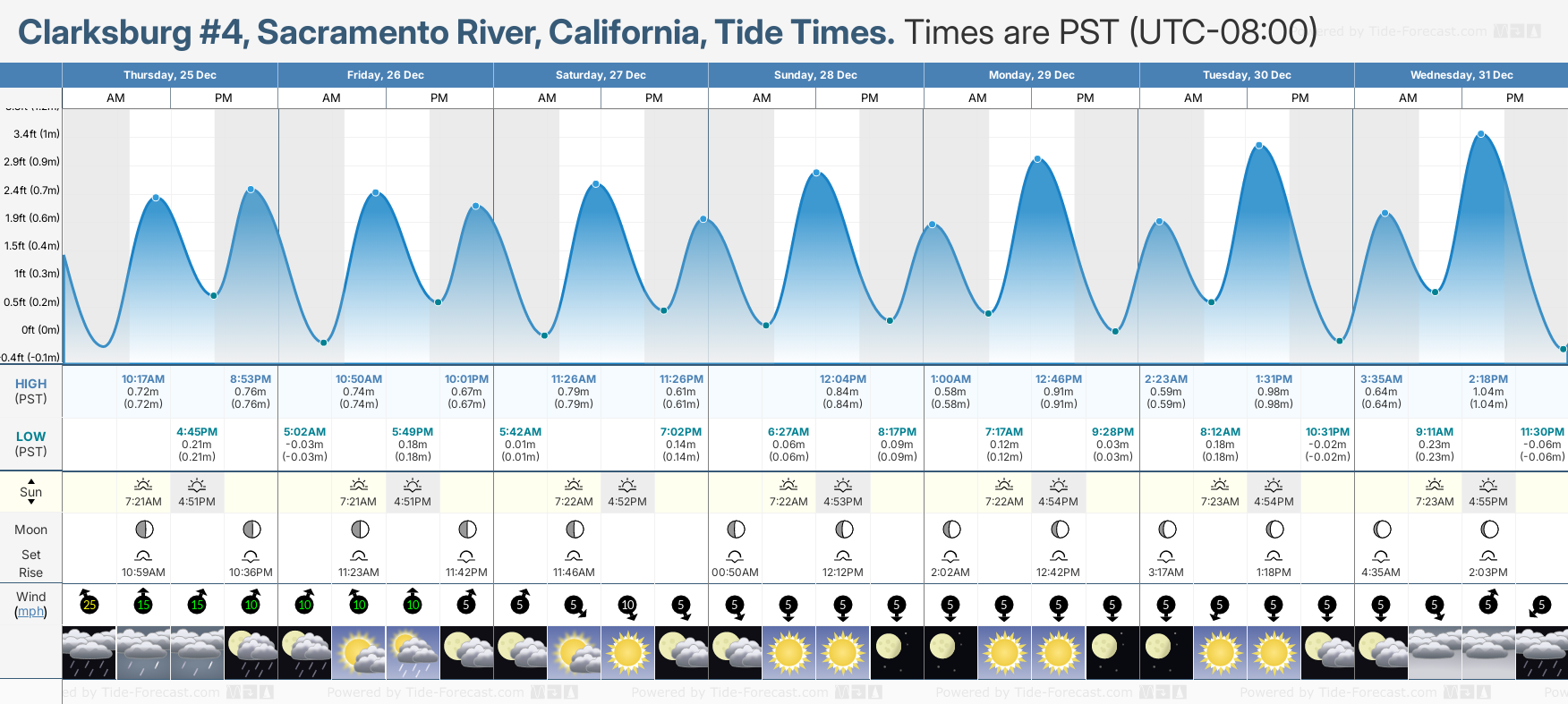1568x704 pixels.
Task: Select the Sunday, 28 Dec day header
Action: pos(815,75)
